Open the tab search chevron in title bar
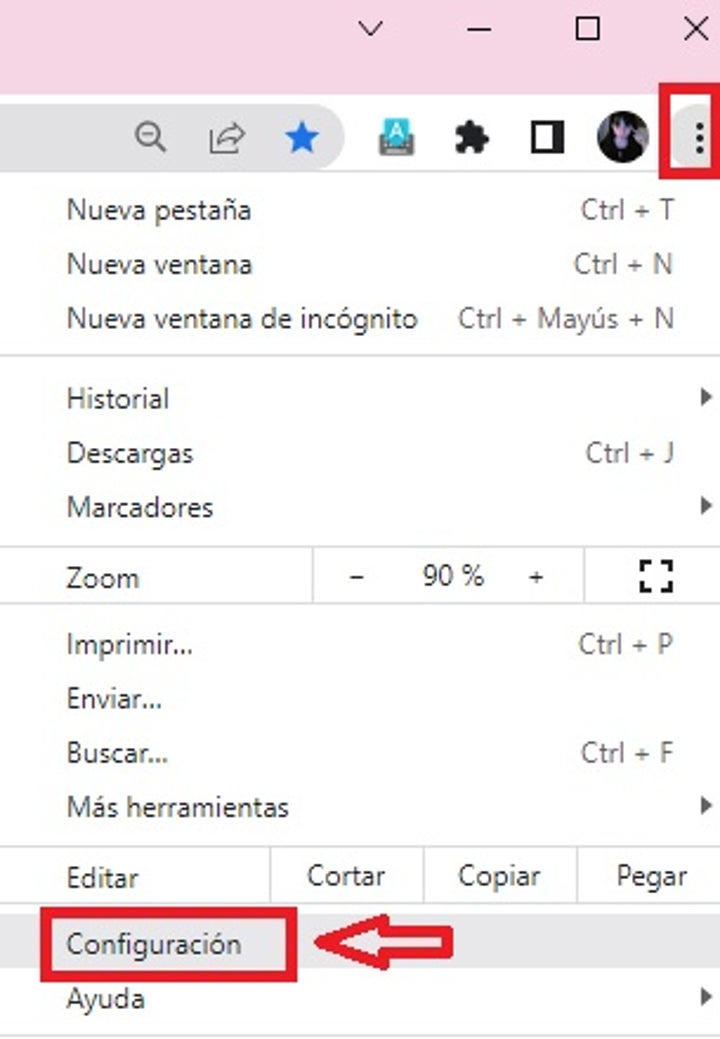The width and height of the screenshot is (720, 1039). click(371, 29)
